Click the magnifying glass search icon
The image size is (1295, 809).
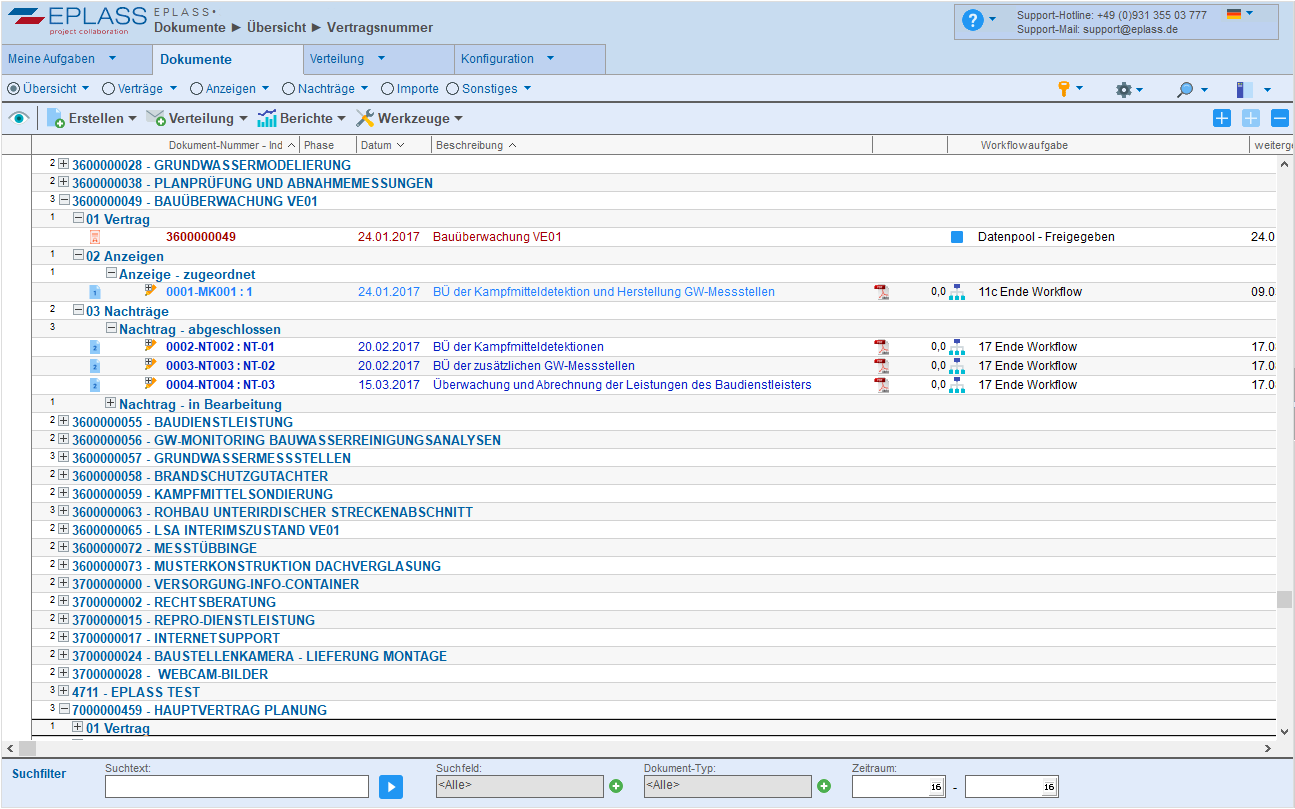point(1185,90)
